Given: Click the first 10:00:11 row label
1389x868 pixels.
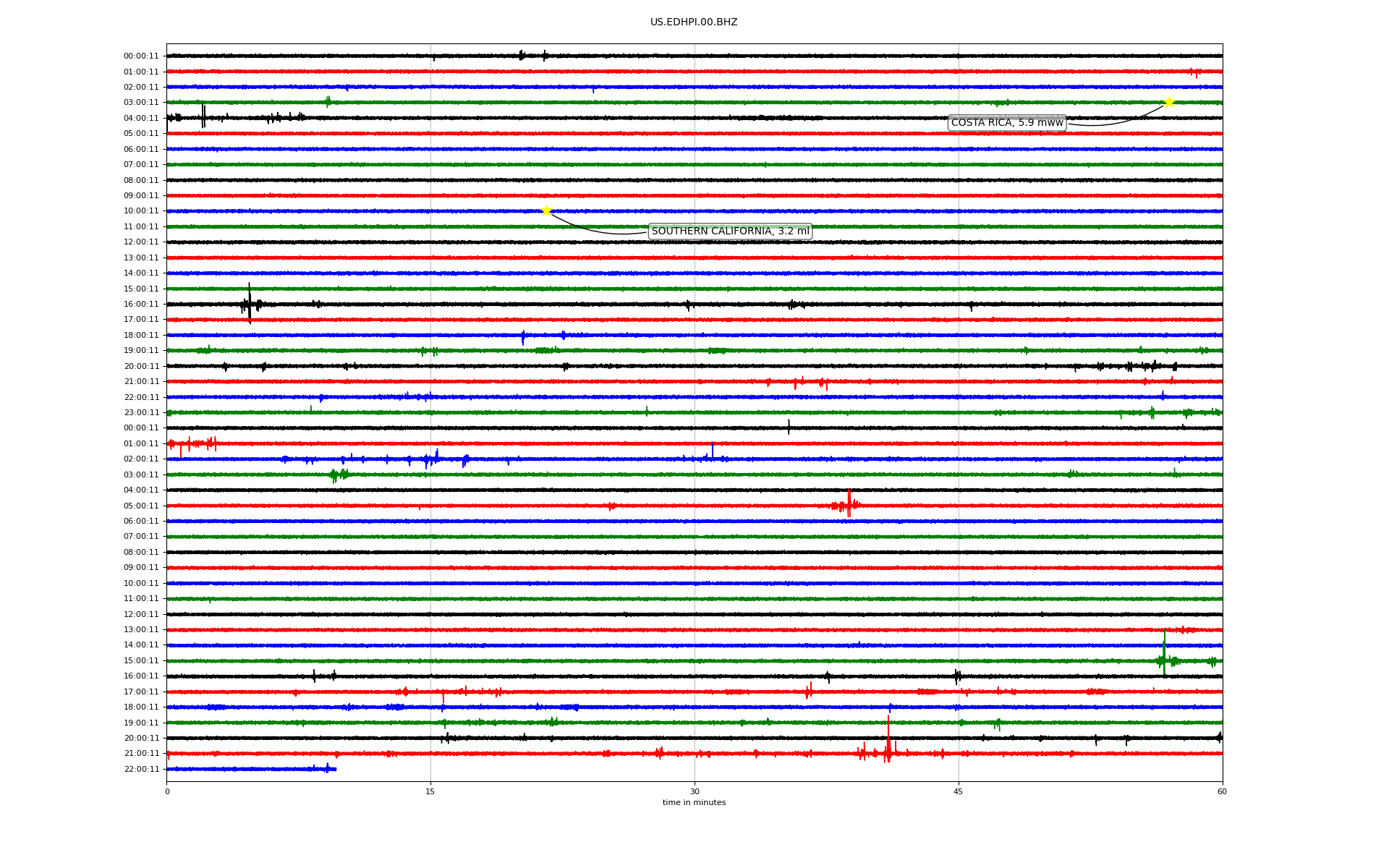Looking at the screenshot, I should coord(141,211).
